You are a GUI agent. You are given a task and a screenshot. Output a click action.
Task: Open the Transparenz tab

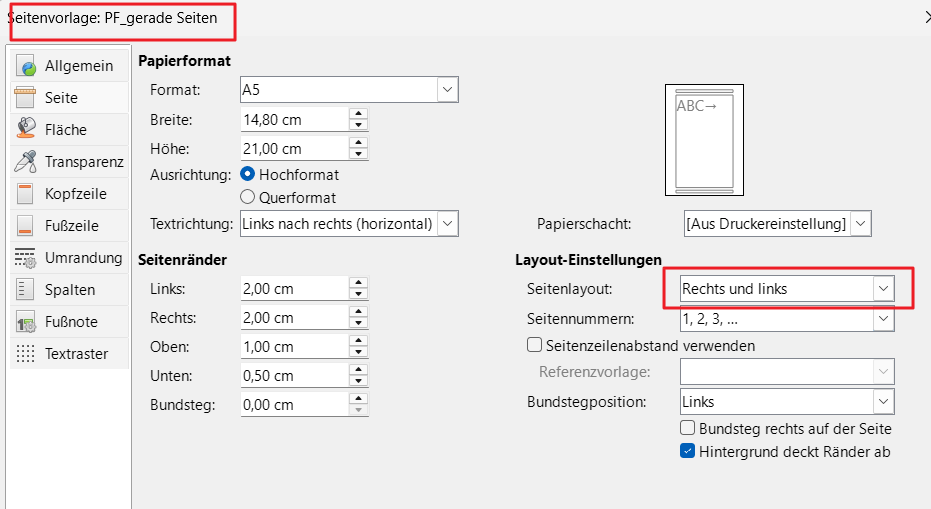pos(69,162)
